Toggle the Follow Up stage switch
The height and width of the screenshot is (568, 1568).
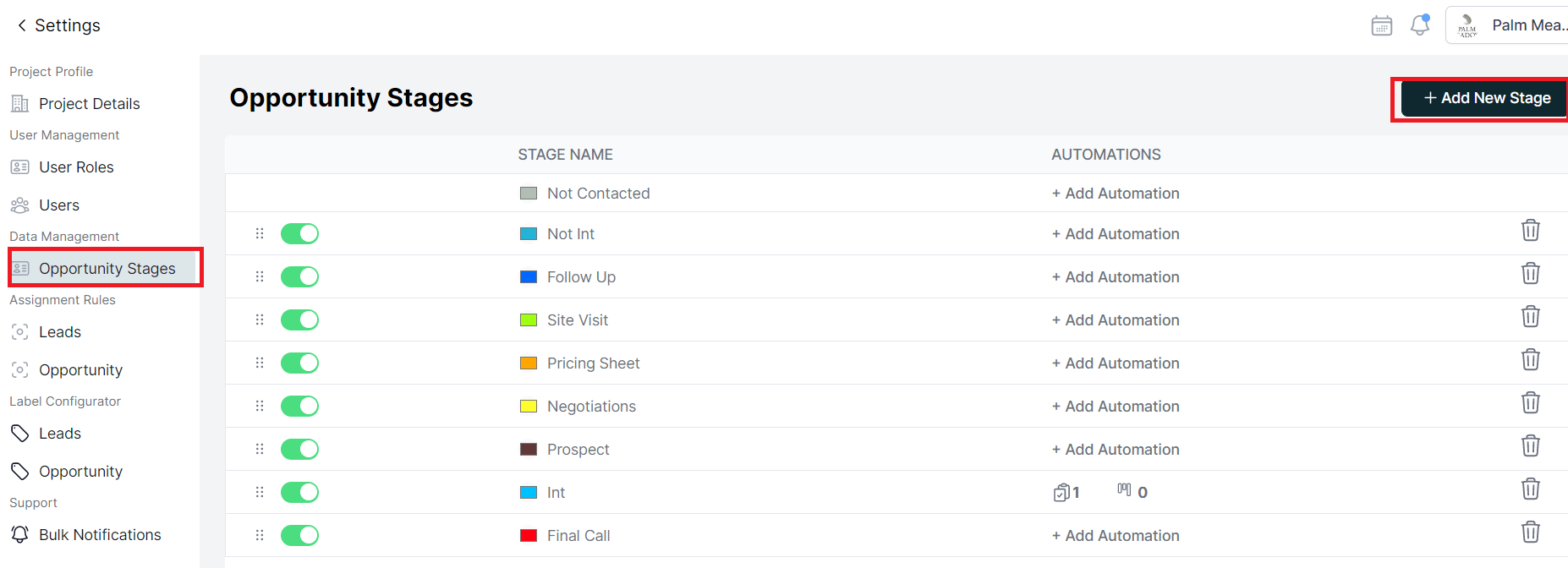tap(299, 276)
